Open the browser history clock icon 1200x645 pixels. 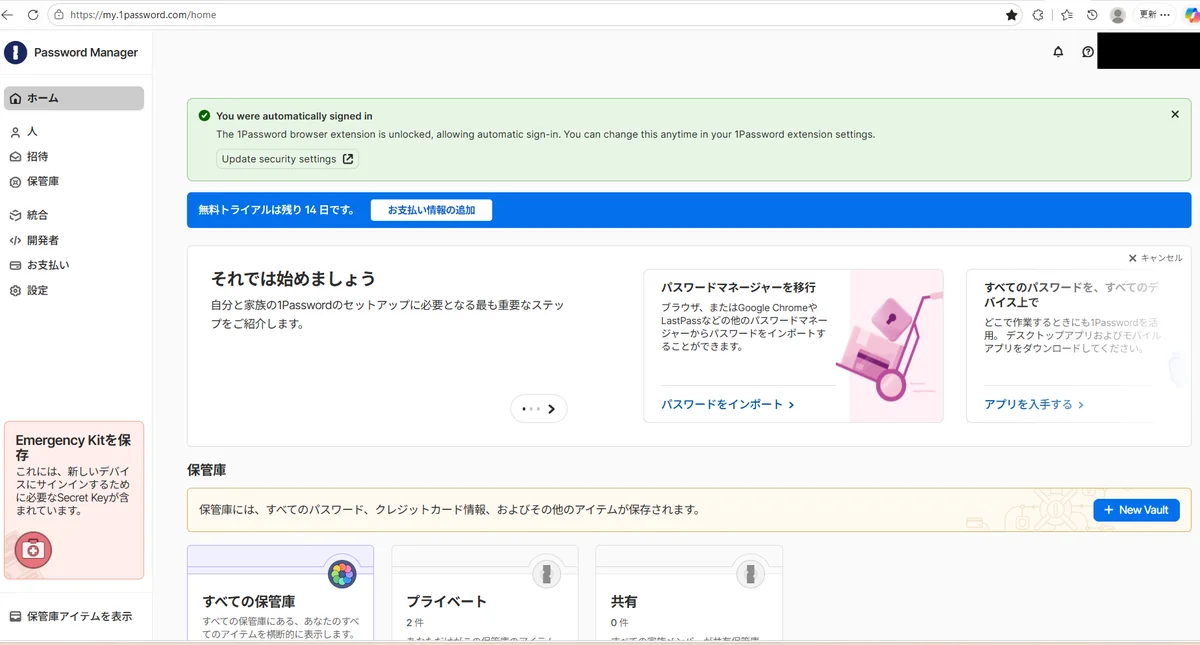click(1092, 15)
